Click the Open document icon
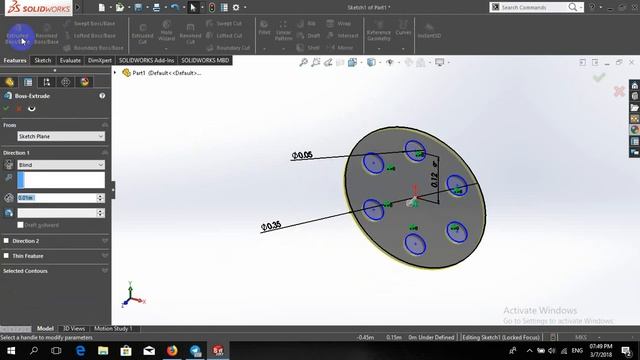The height and width of the screenshot is (360, 640). pyautogui.click(x=120, y=7)
